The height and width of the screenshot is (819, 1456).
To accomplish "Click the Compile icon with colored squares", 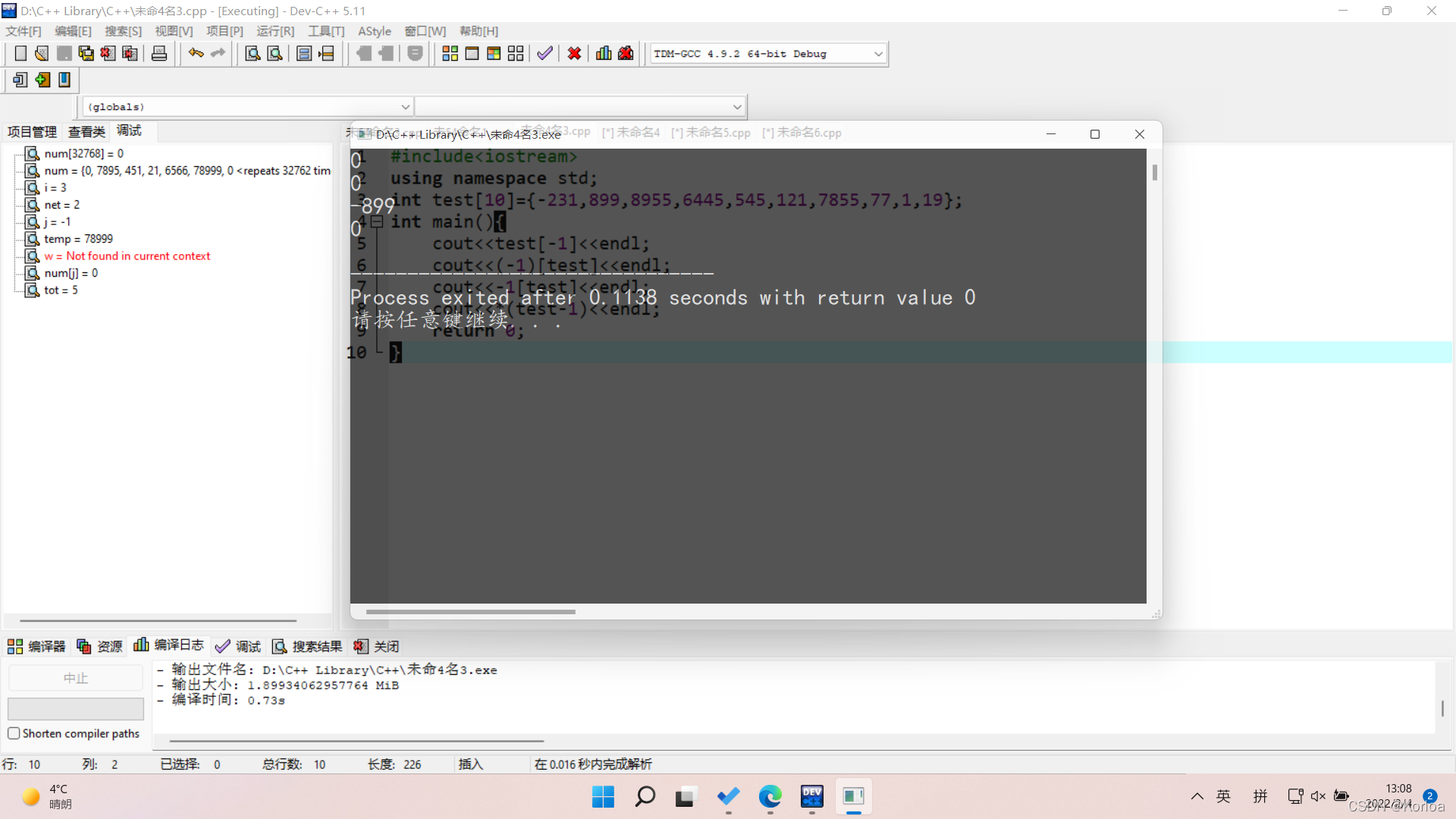I will tap(450, 54).
